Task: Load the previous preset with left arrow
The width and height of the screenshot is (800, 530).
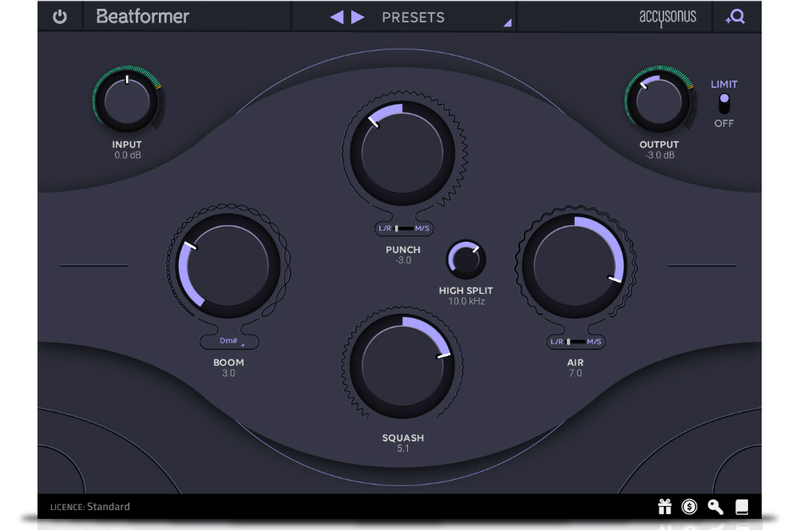Action: [337, 17]
